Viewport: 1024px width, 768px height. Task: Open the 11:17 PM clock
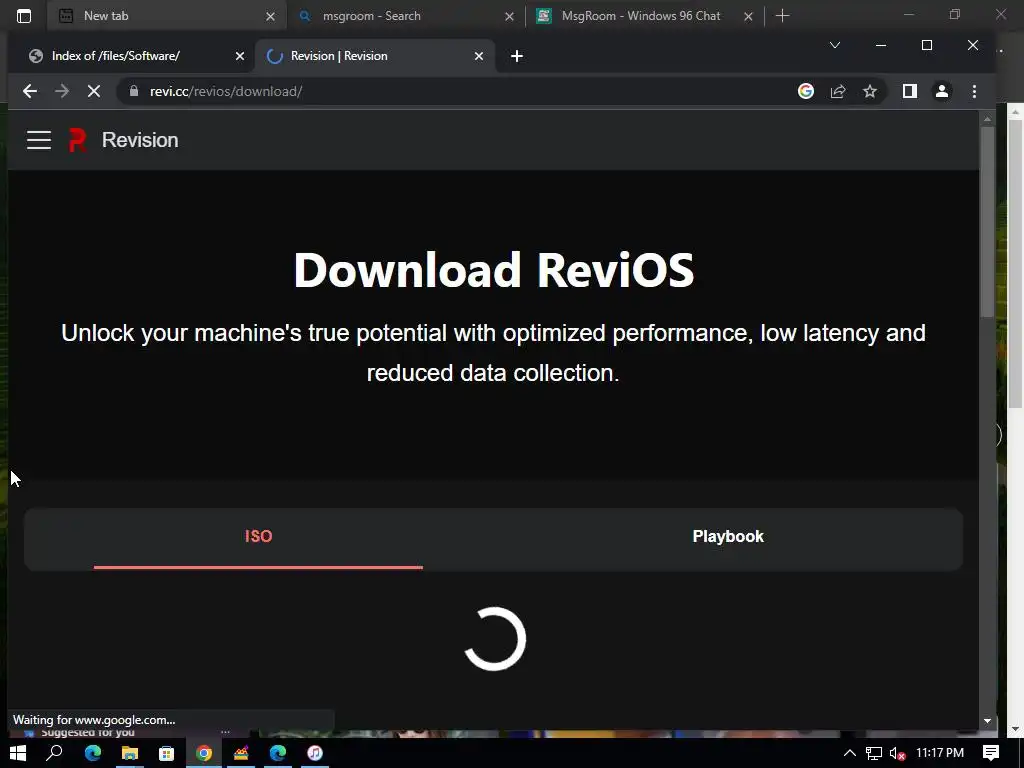tap(940, 753)
